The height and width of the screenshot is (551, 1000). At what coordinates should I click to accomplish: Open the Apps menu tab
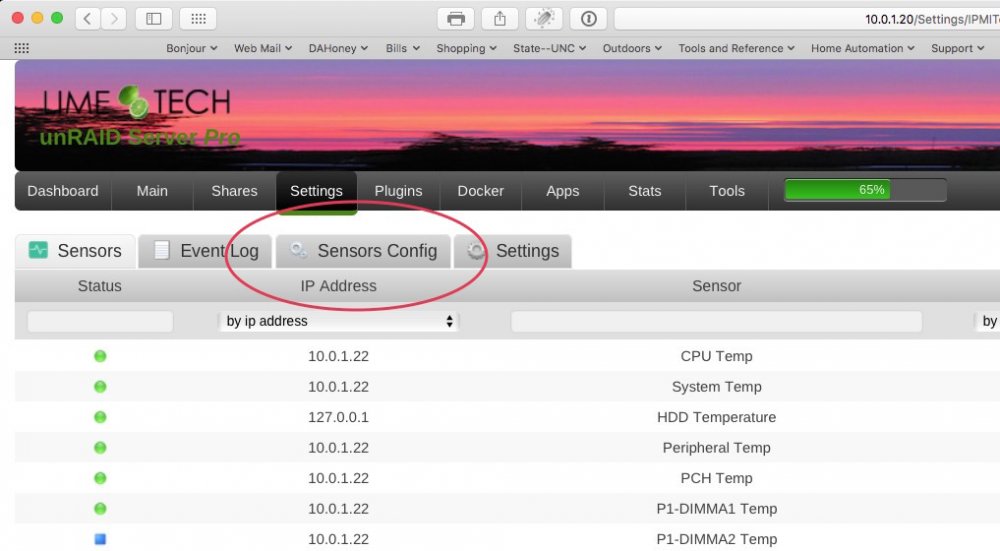point(562,191)
